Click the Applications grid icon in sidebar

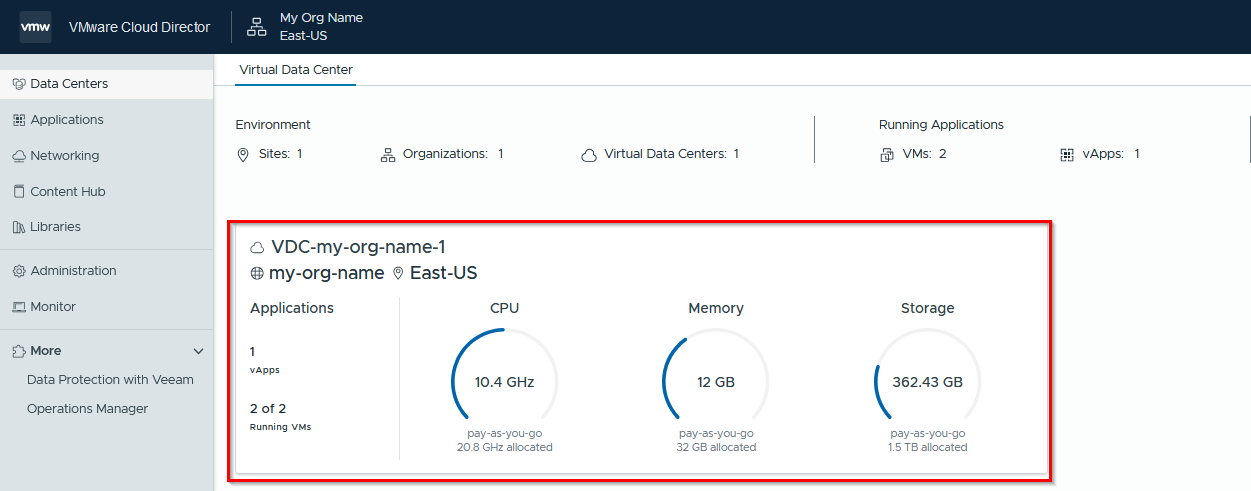(19, 120)
